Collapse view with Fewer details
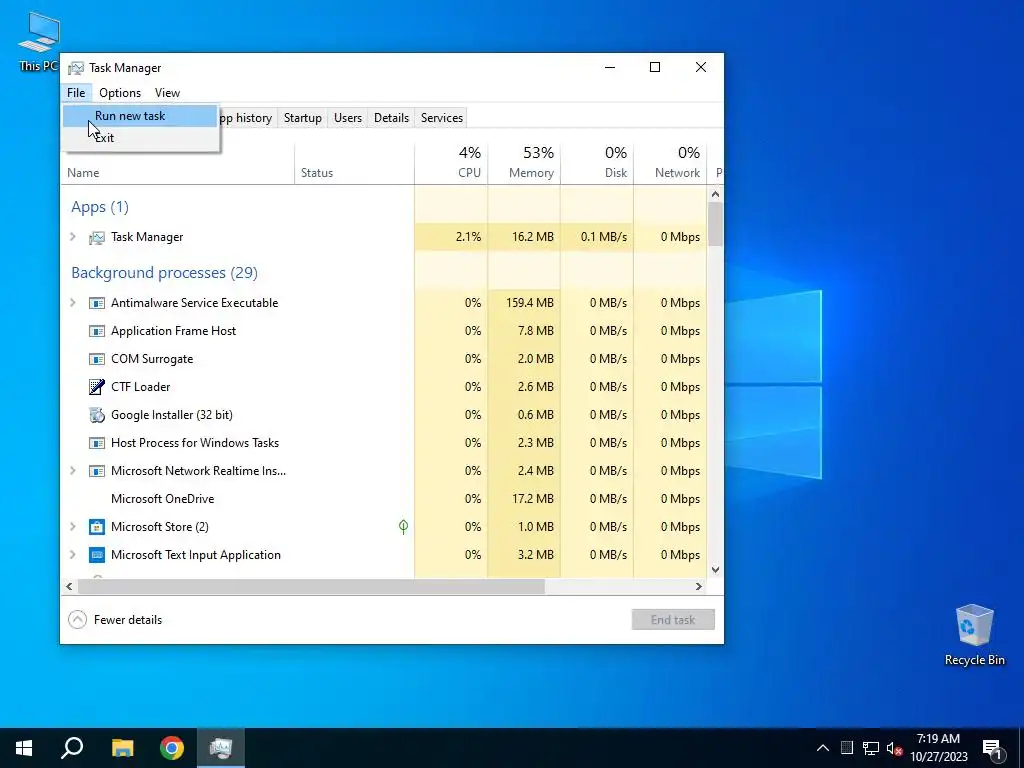 tap(116, 620)
